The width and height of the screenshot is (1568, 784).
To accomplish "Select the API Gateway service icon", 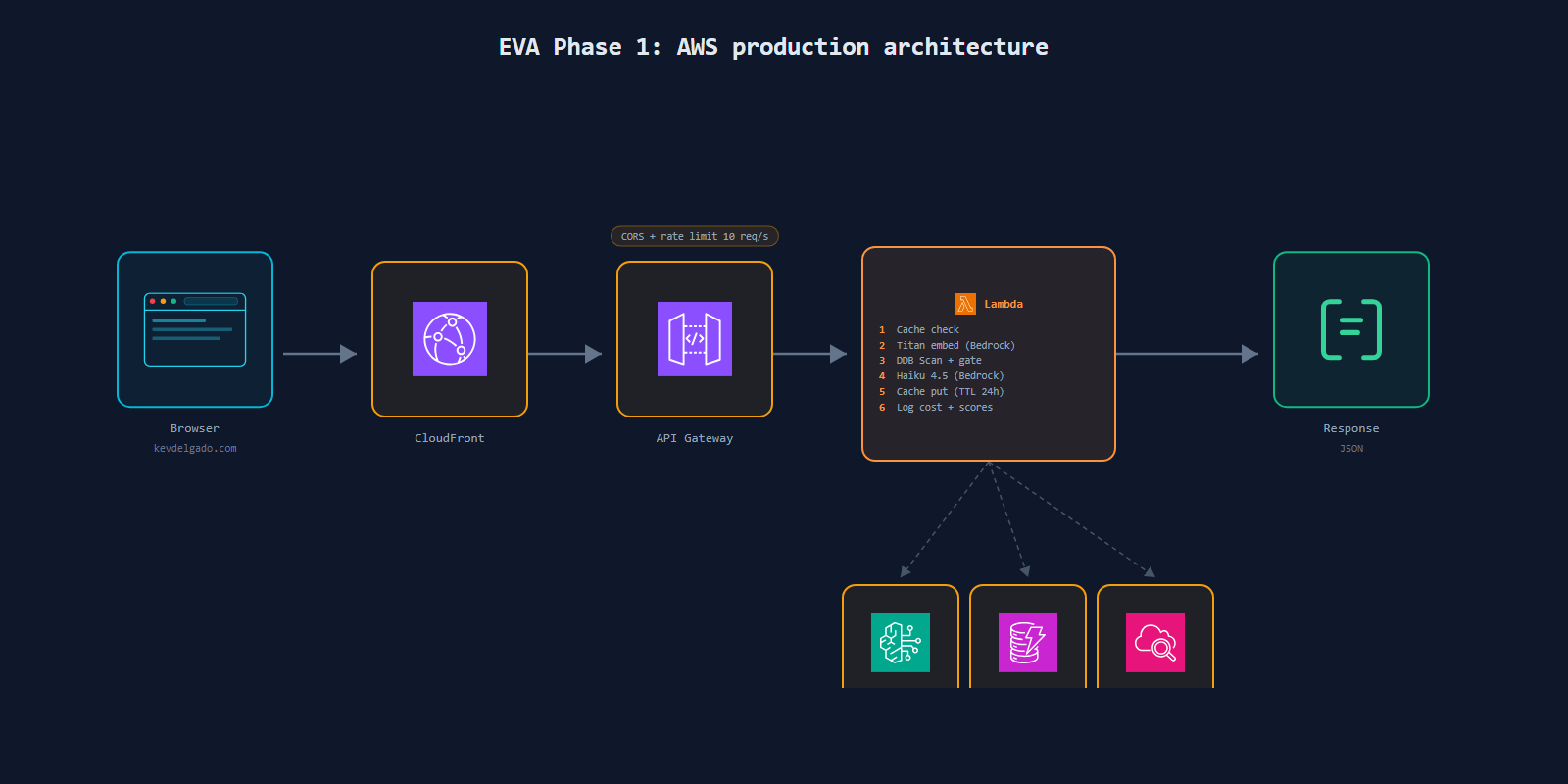I will [695, 339].
